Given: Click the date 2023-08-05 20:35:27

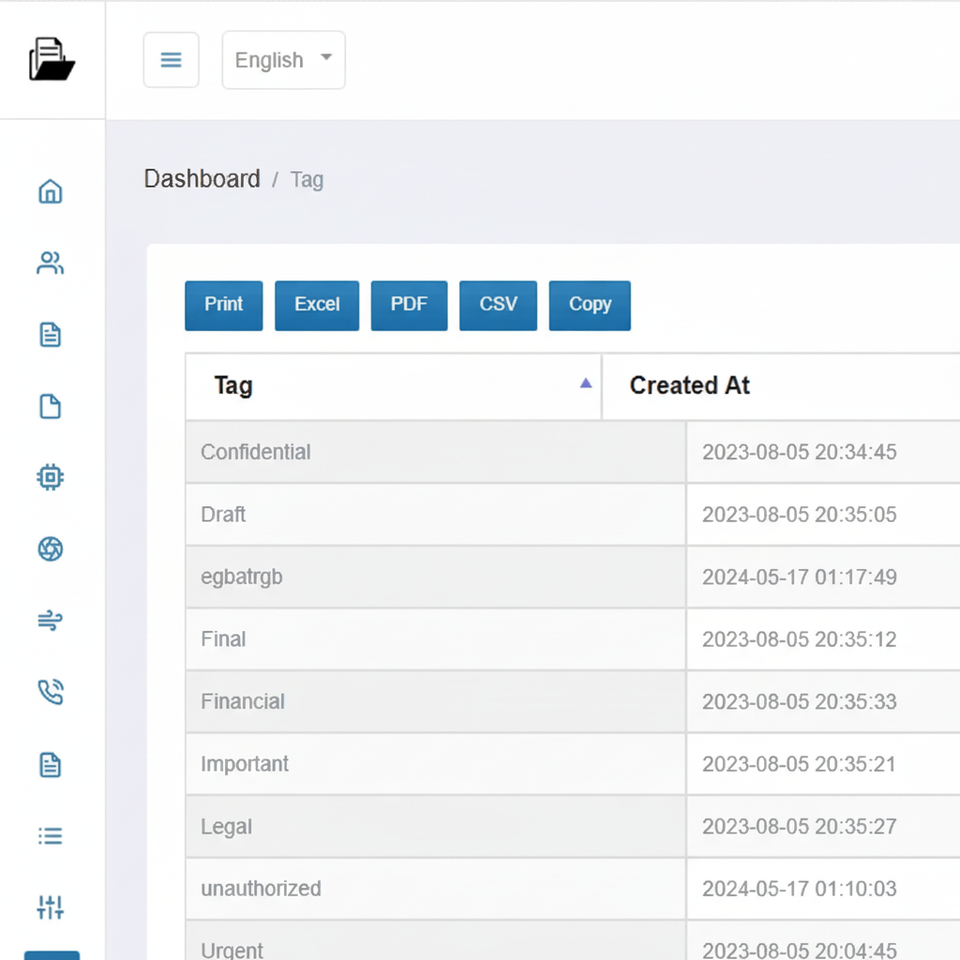Looking at the screenshot, I should 799,827.
